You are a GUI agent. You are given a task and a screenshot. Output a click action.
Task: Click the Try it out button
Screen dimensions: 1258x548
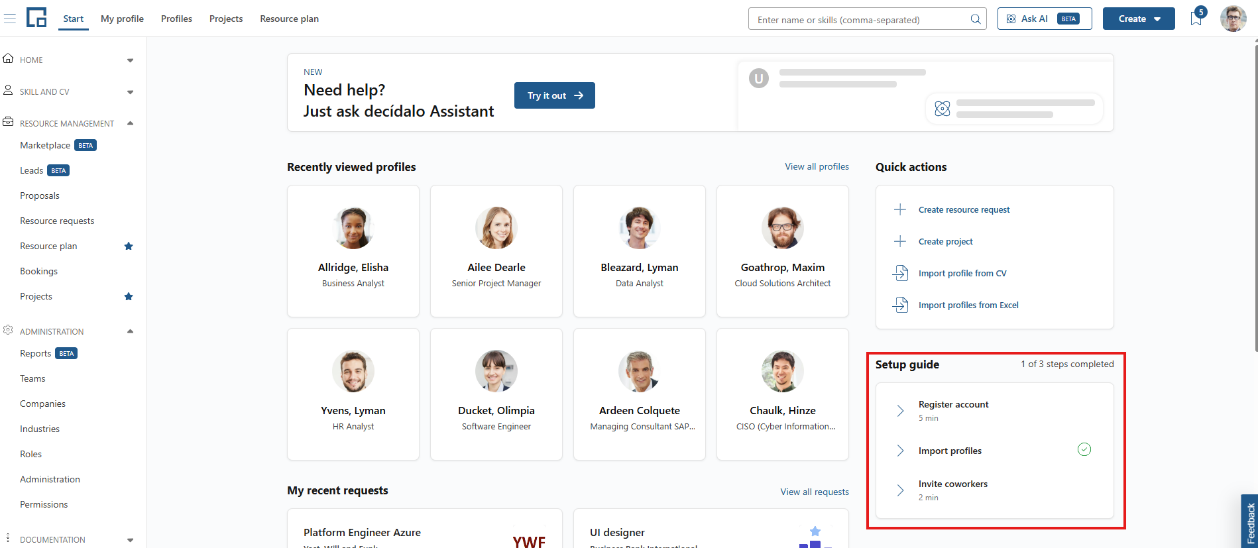554,95
